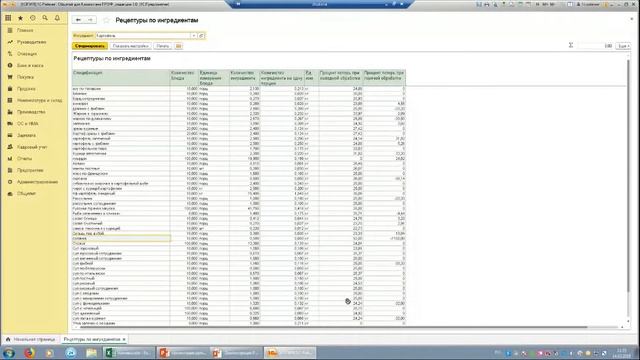Click the Спецификация column header
The image size is (640, 360).
121,78
